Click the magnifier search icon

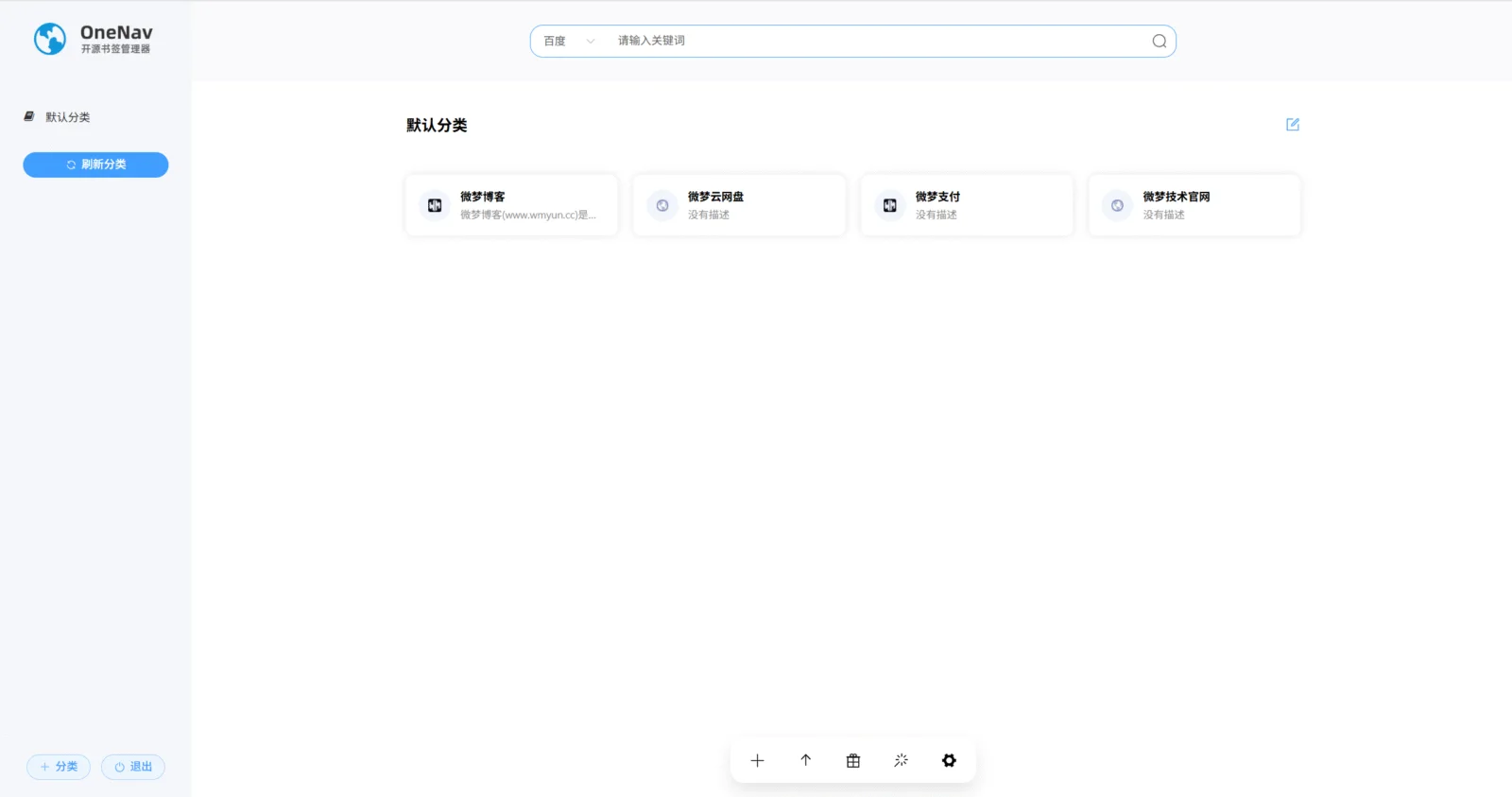[1159, 41]
